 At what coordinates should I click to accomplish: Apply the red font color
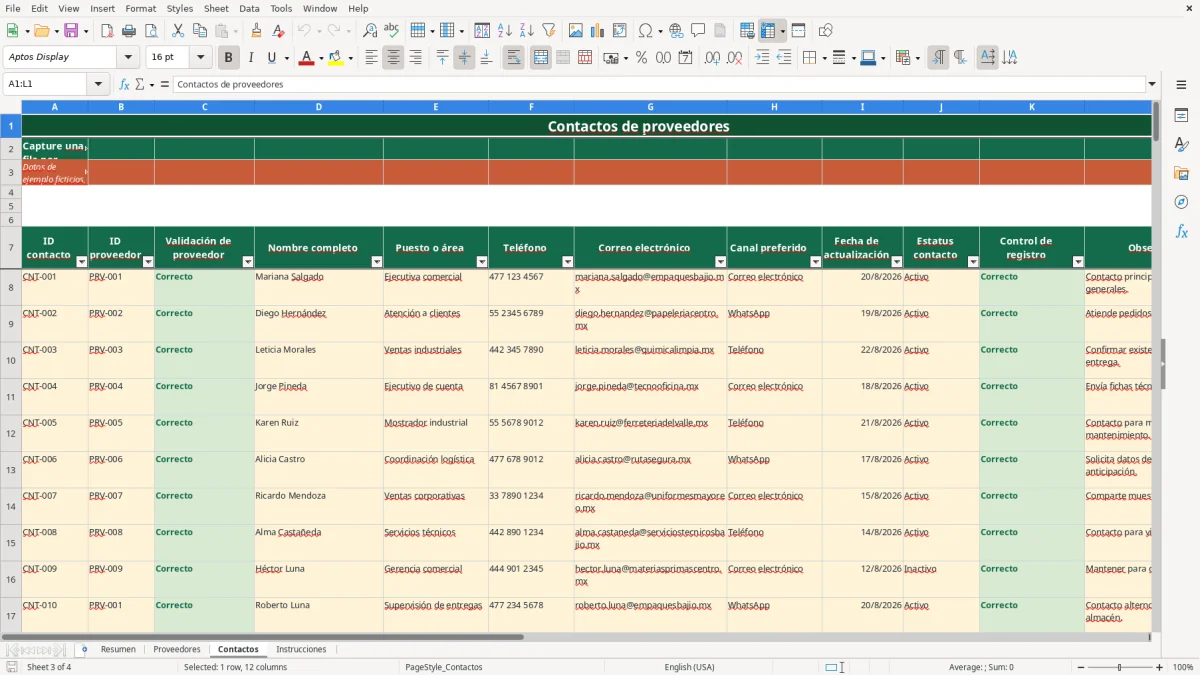306,58
